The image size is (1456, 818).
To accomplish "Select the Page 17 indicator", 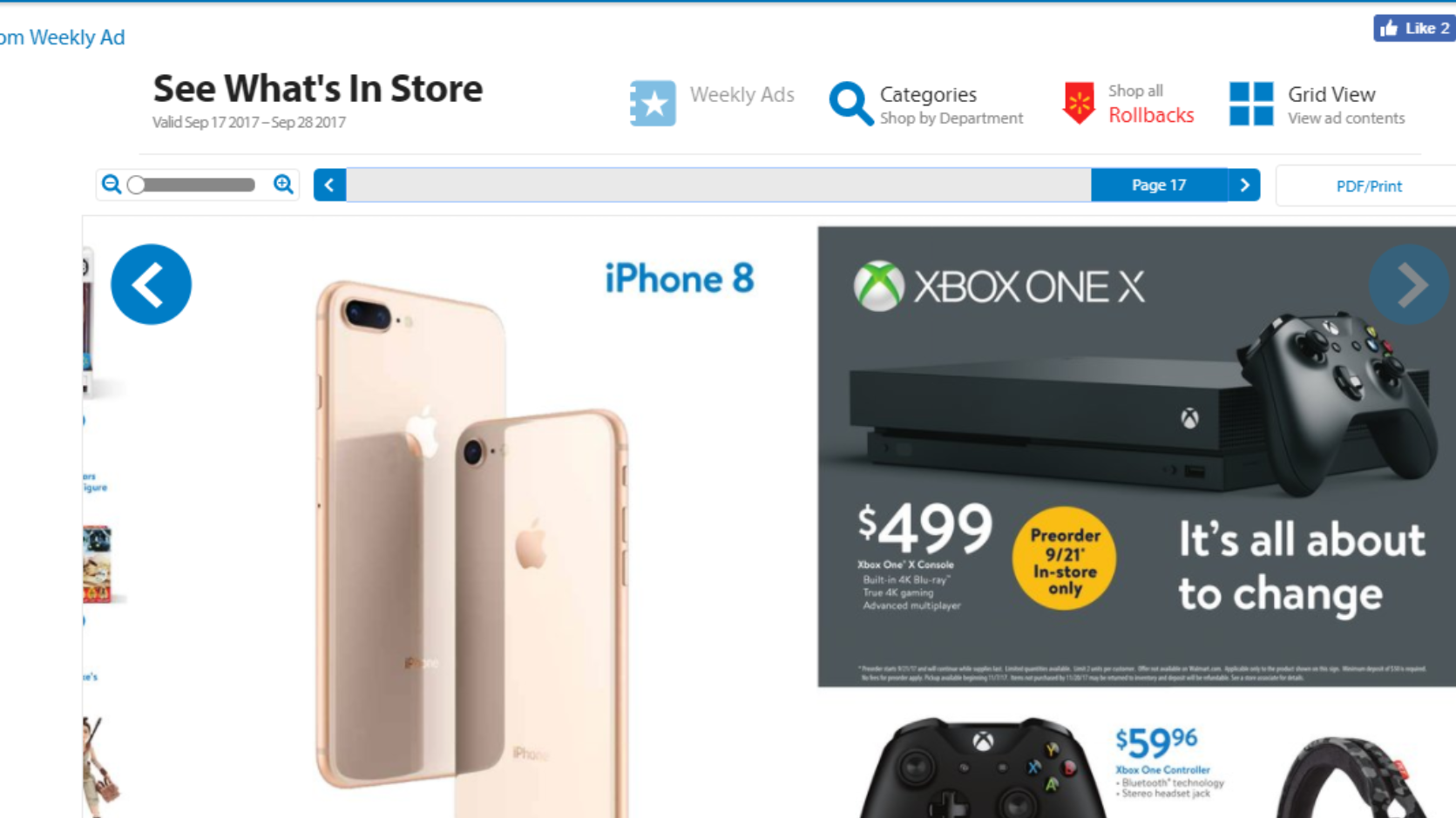I will [1159, 185].
